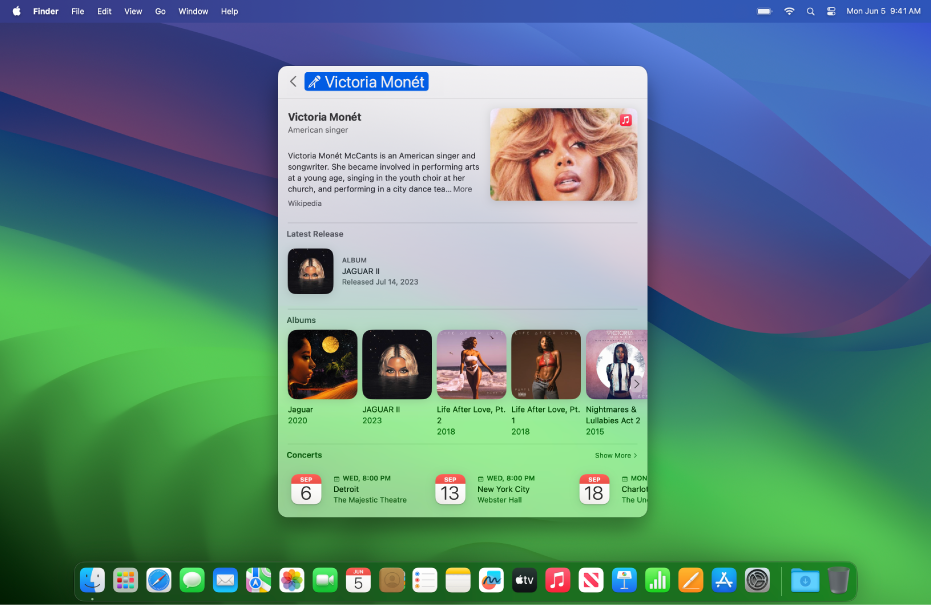Open the Go menu

160,11
